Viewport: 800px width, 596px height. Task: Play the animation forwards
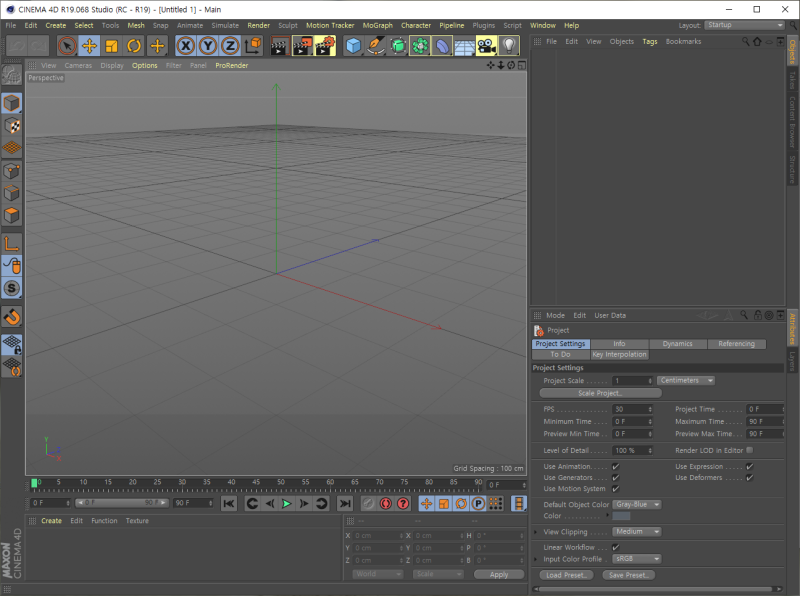pos(287,504)
